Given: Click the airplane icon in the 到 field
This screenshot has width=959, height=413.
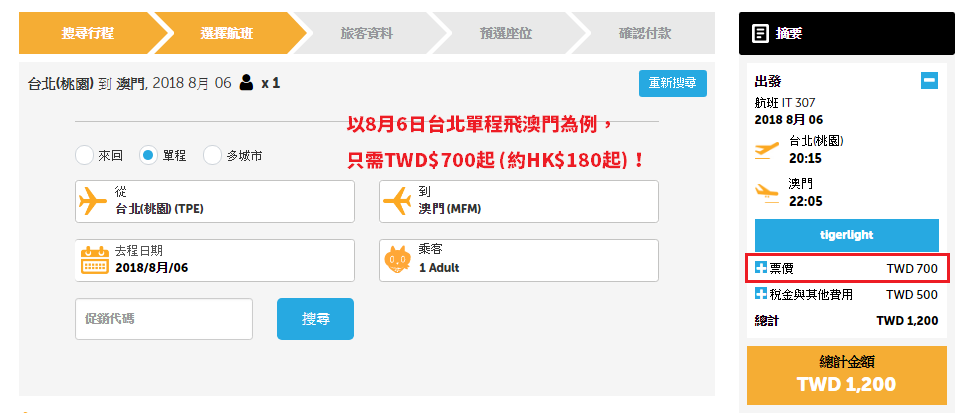Looking at the screenshot, I should click(x=397, y=201).
